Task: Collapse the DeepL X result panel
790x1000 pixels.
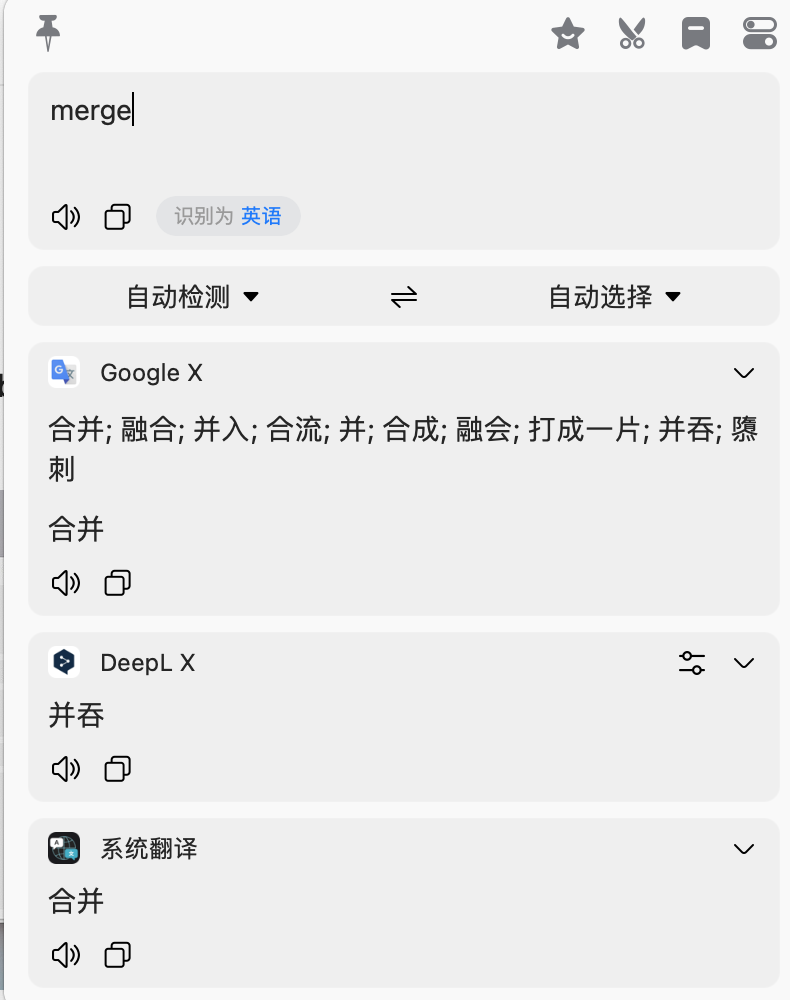Action: 743,663
